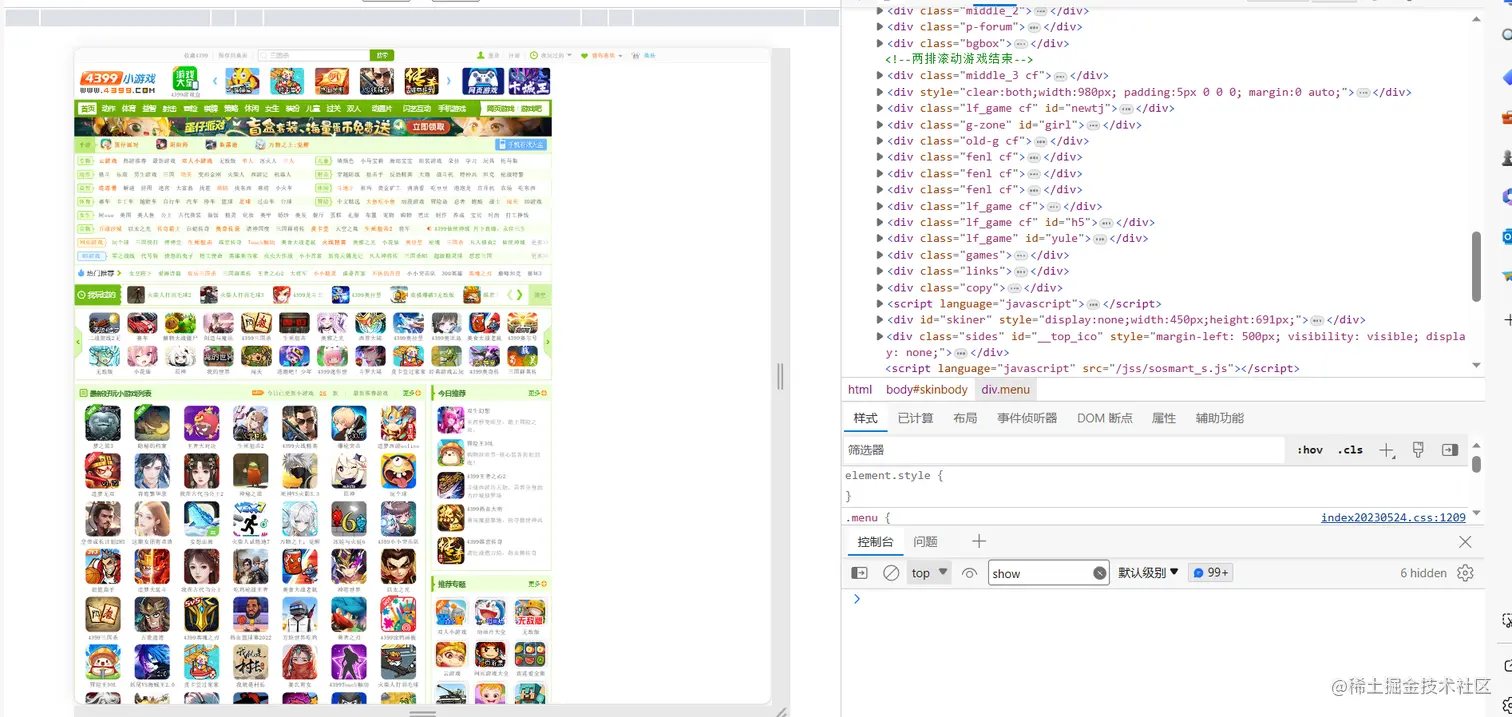This screenshot has height=717, width=1512.
Task: Click the 首页 item in green nav bar
Action: [x=87, y=108]
